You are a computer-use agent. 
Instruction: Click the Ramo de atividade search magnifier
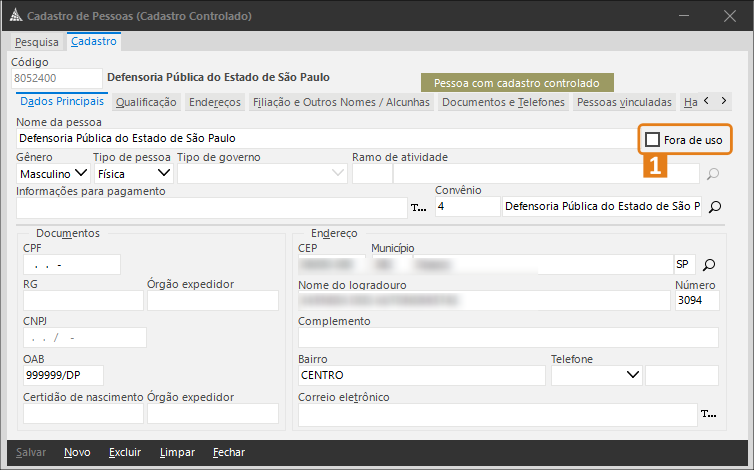click(x=713, y=174)
